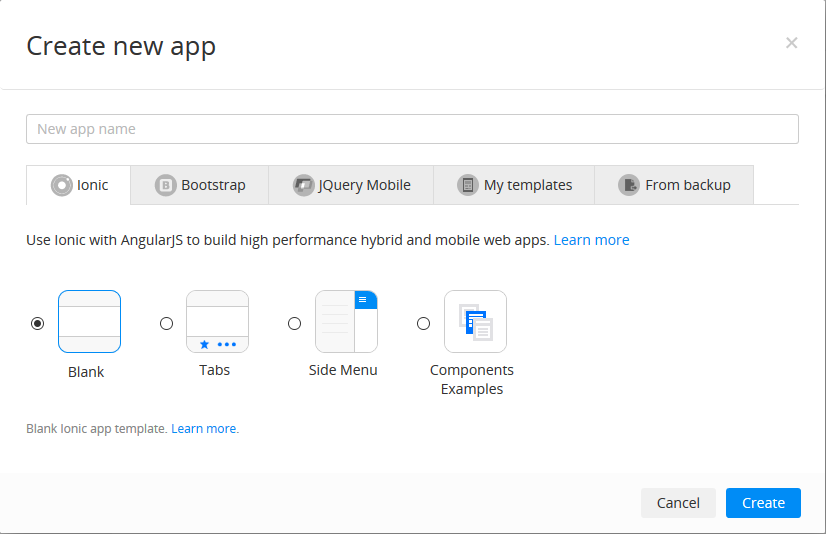Open Learn more link for Blank template
826x534 pixels.
[x=203, y=429]
